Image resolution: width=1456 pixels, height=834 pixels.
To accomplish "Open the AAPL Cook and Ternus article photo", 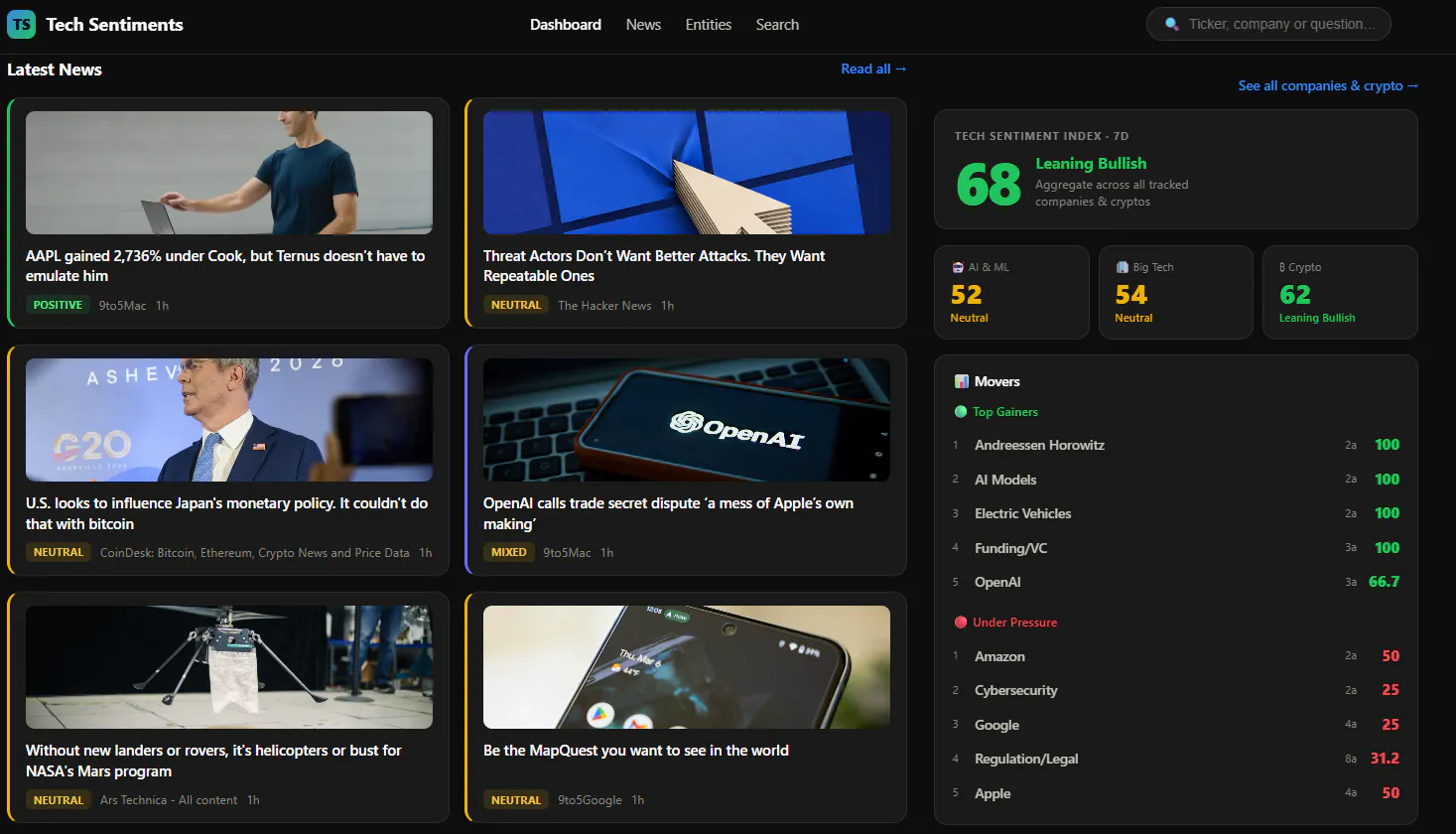I will tap(229, 173).
